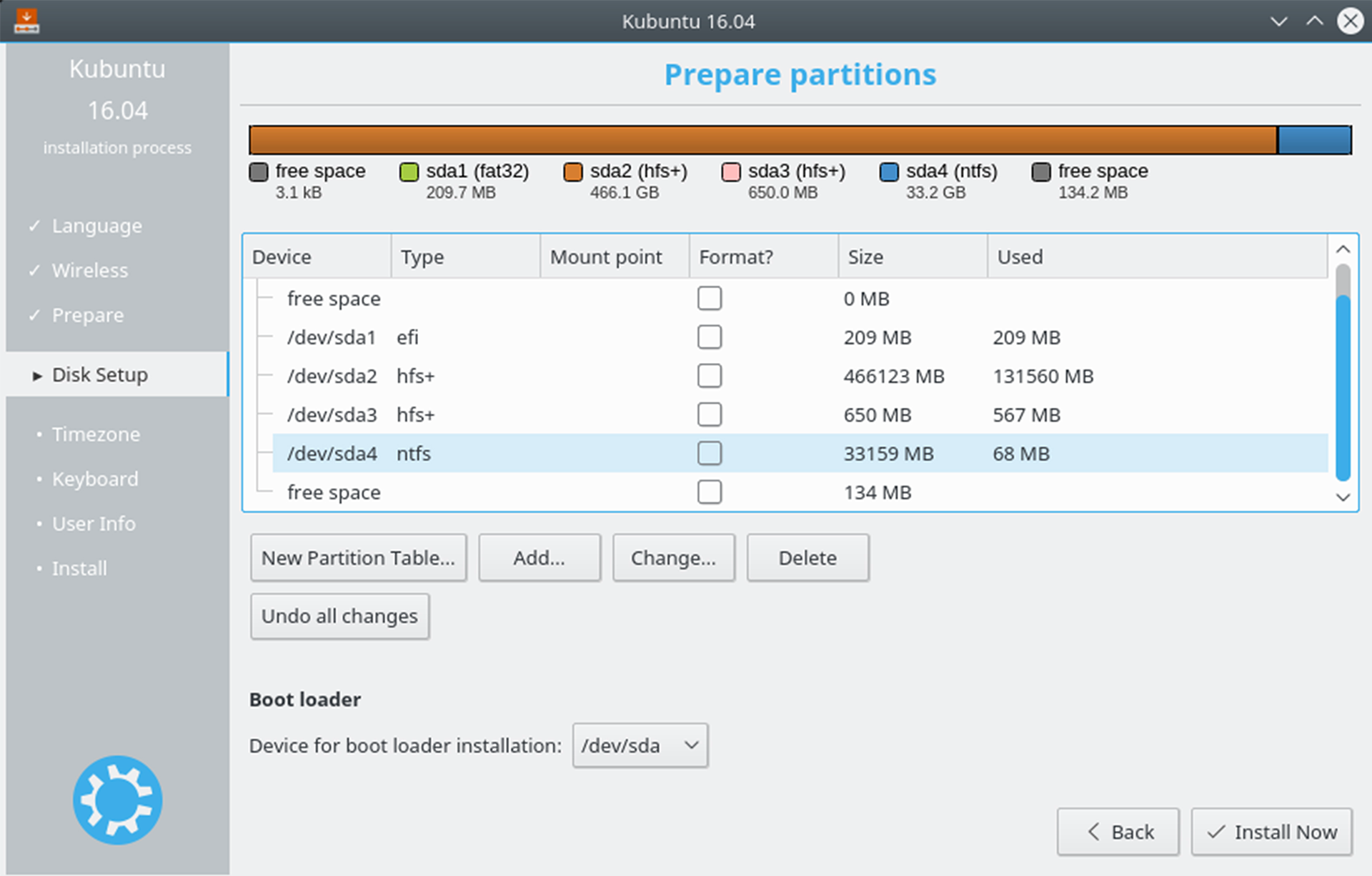The width and height of the screenshot is (1372, 876).
Task: Toggle format checkbox for /dev/sda2
Action: click(710, 375)
